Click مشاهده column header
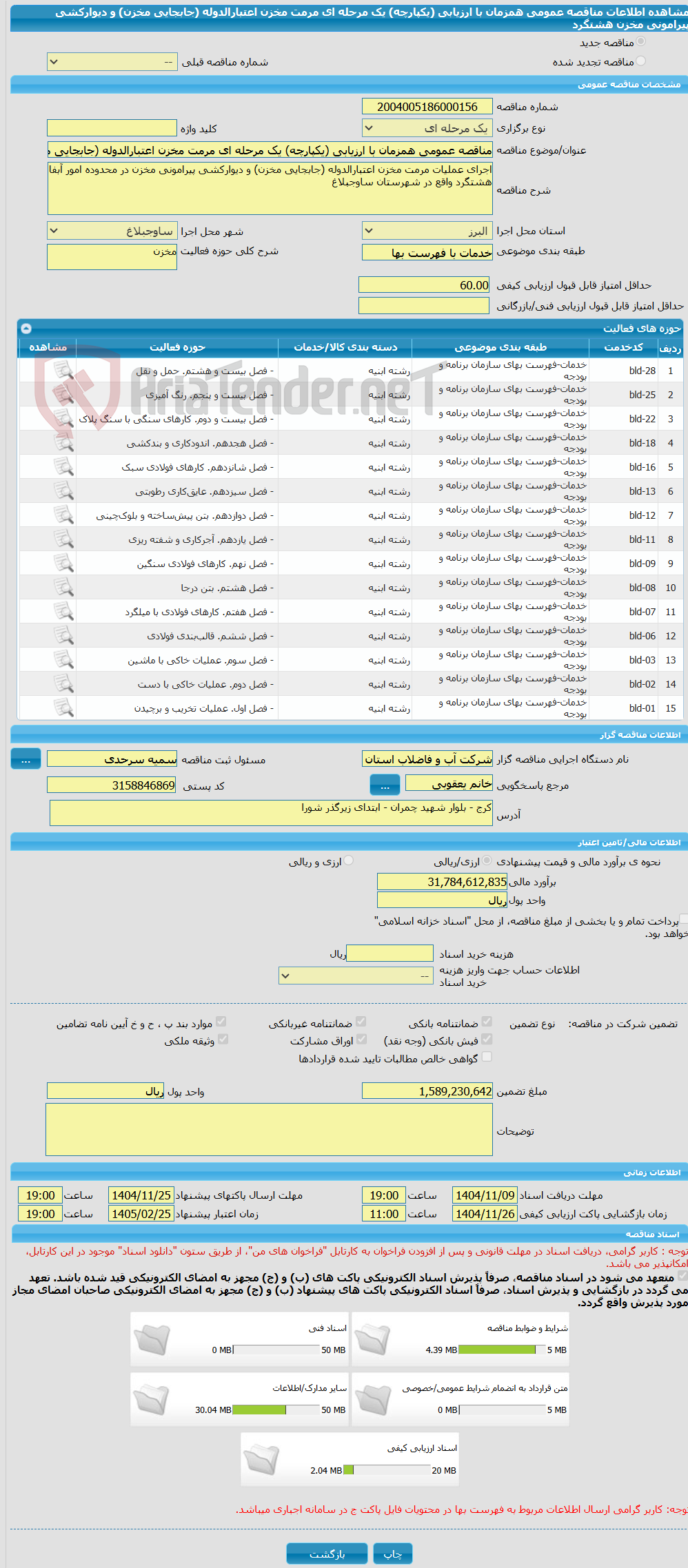 click(x=48, y=347)
